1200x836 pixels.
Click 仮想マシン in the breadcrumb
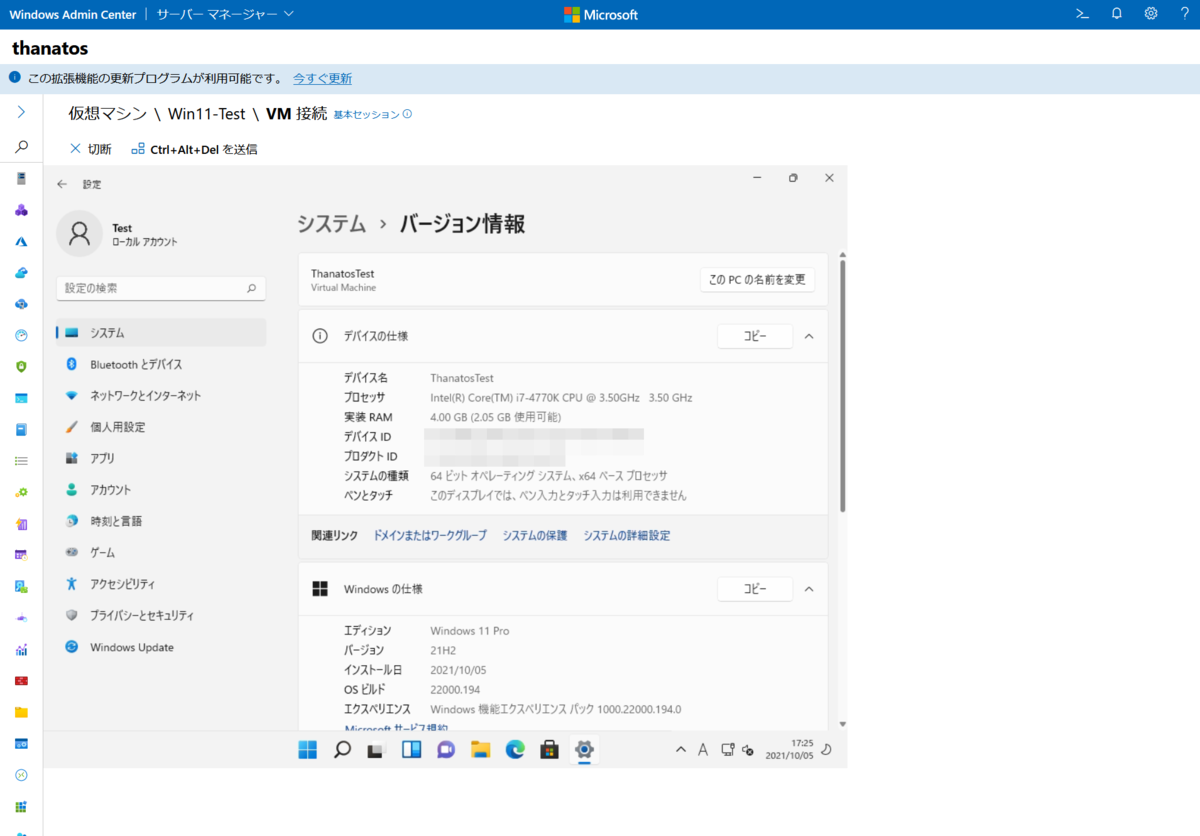tap(107, 114)
